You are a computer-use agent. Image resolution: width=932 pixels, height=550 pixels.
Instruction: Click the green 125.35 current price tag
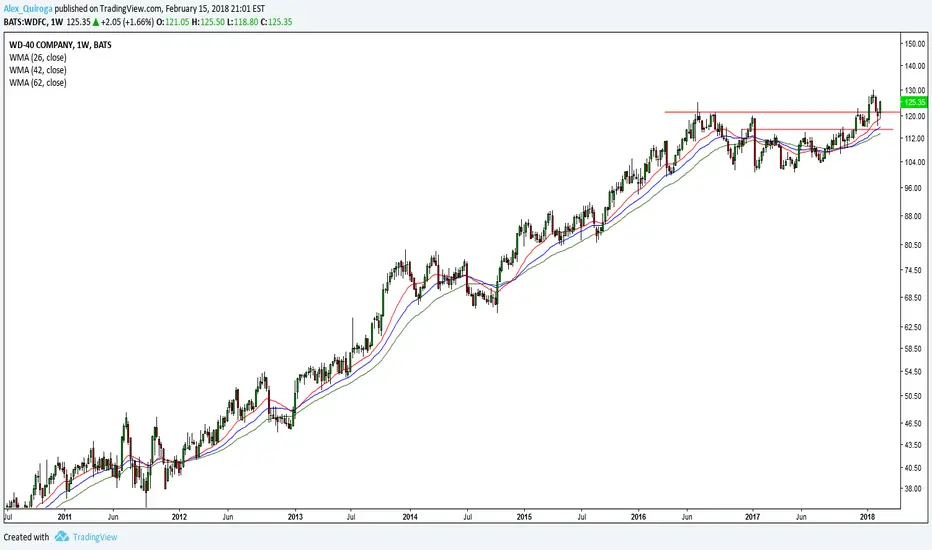click(914, 102)
